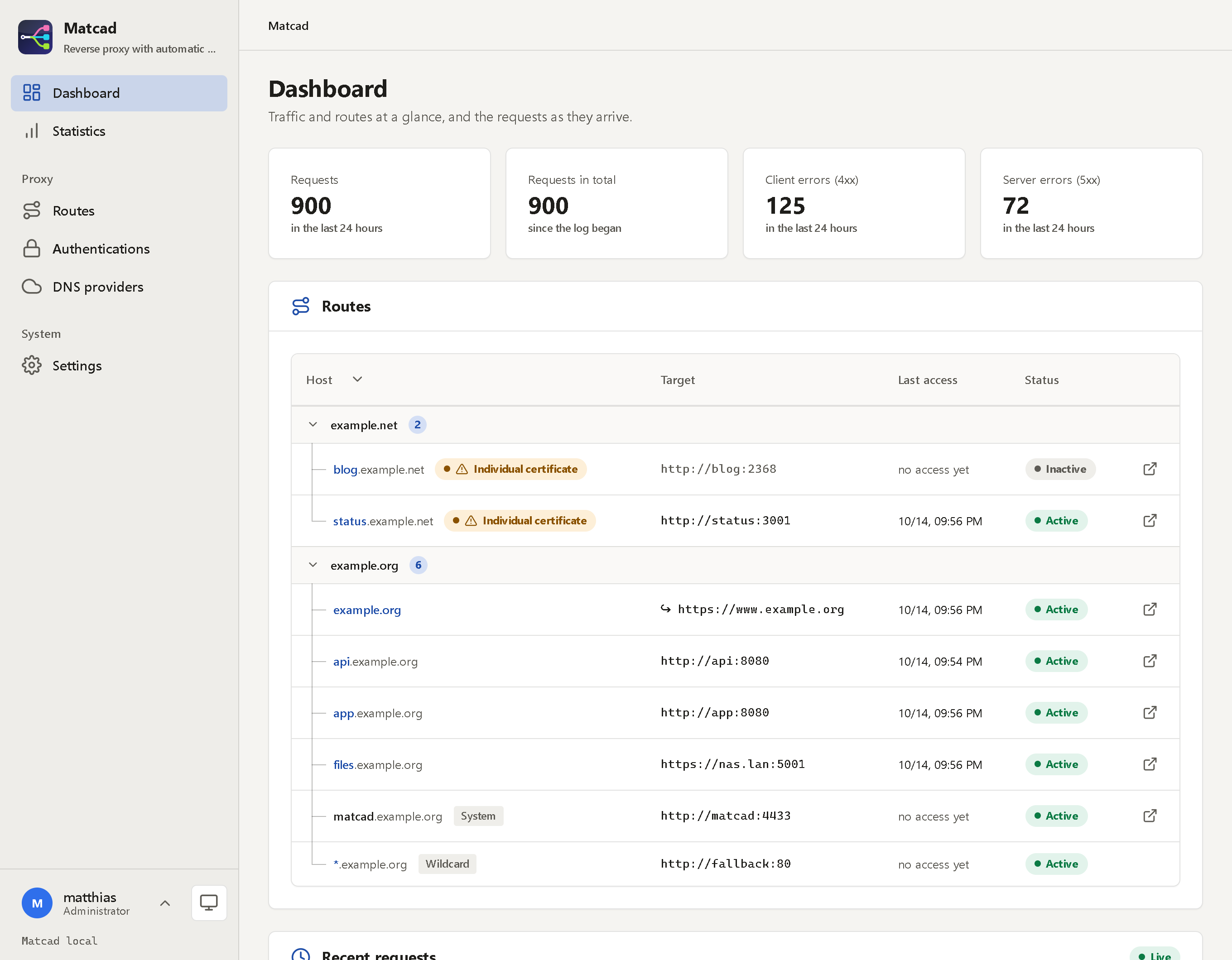
Task: Open external link for blog.example.net row
Action: coord(1150,469)
